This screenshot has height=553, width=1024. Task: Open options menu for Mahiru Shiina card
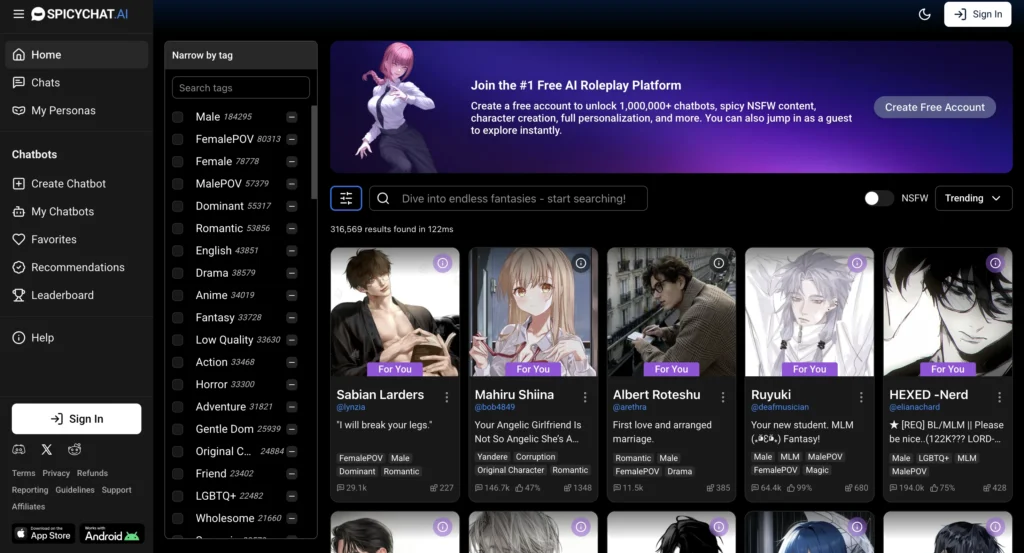(585, 396)
